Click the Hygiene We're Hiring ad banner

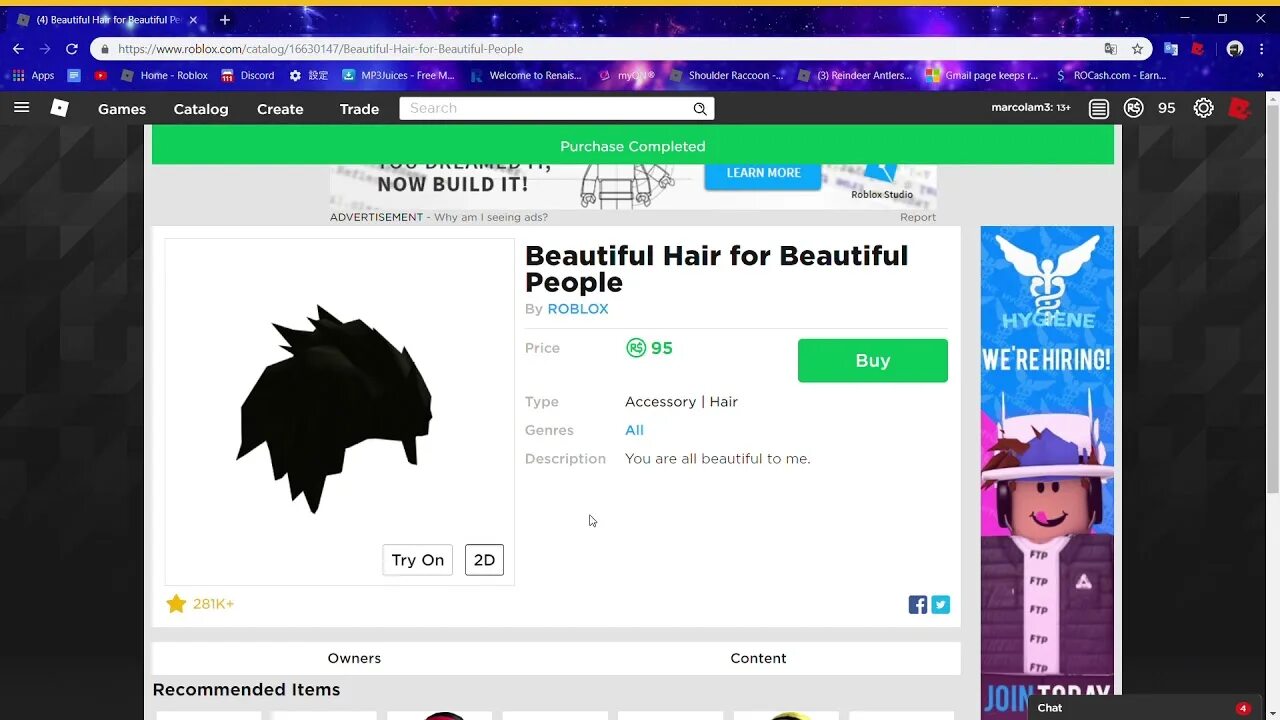tap(1047, 472)
